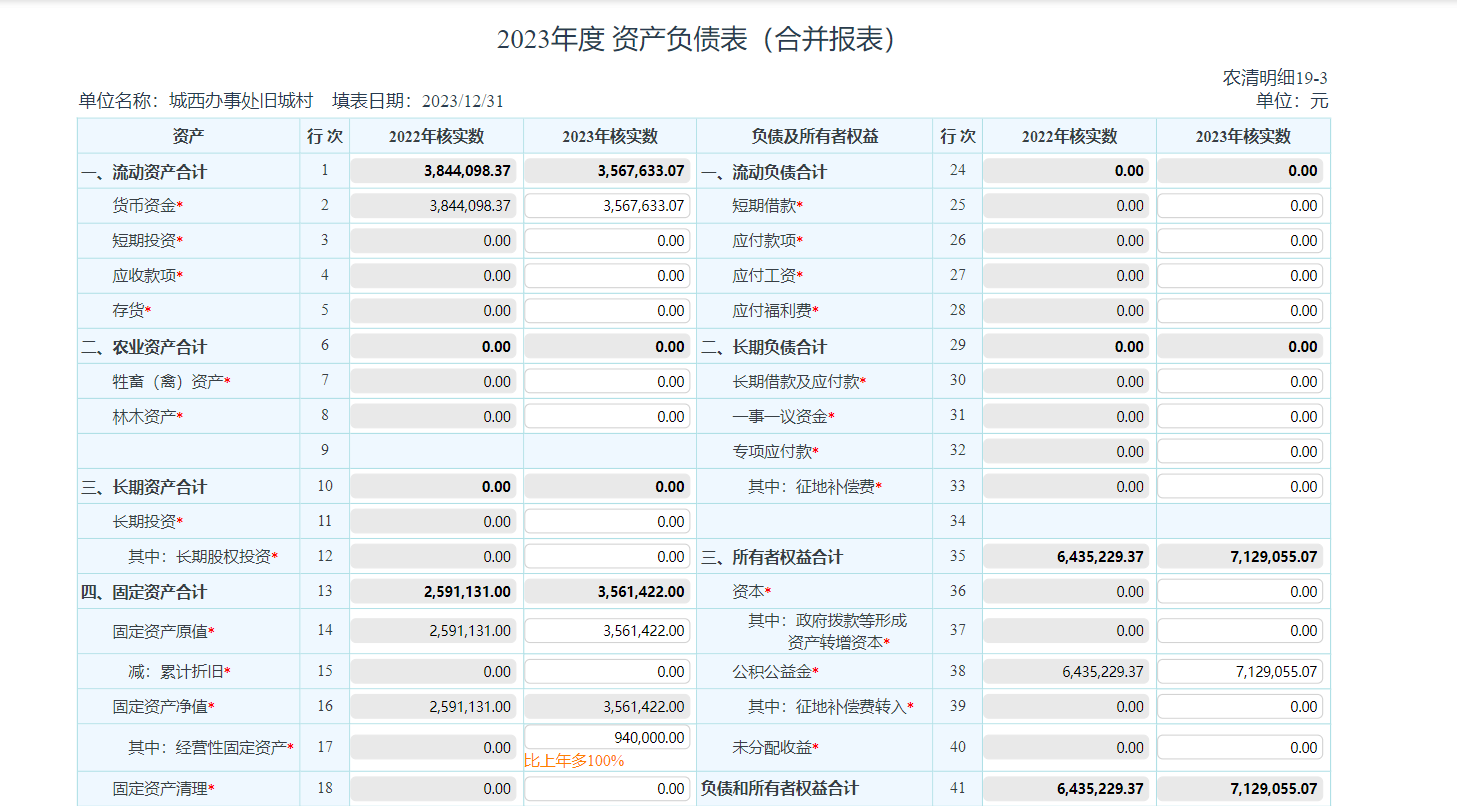Click the 负债和所有者权益合计 row label
The image size is (1457, 806).
(x=780, y=789)
